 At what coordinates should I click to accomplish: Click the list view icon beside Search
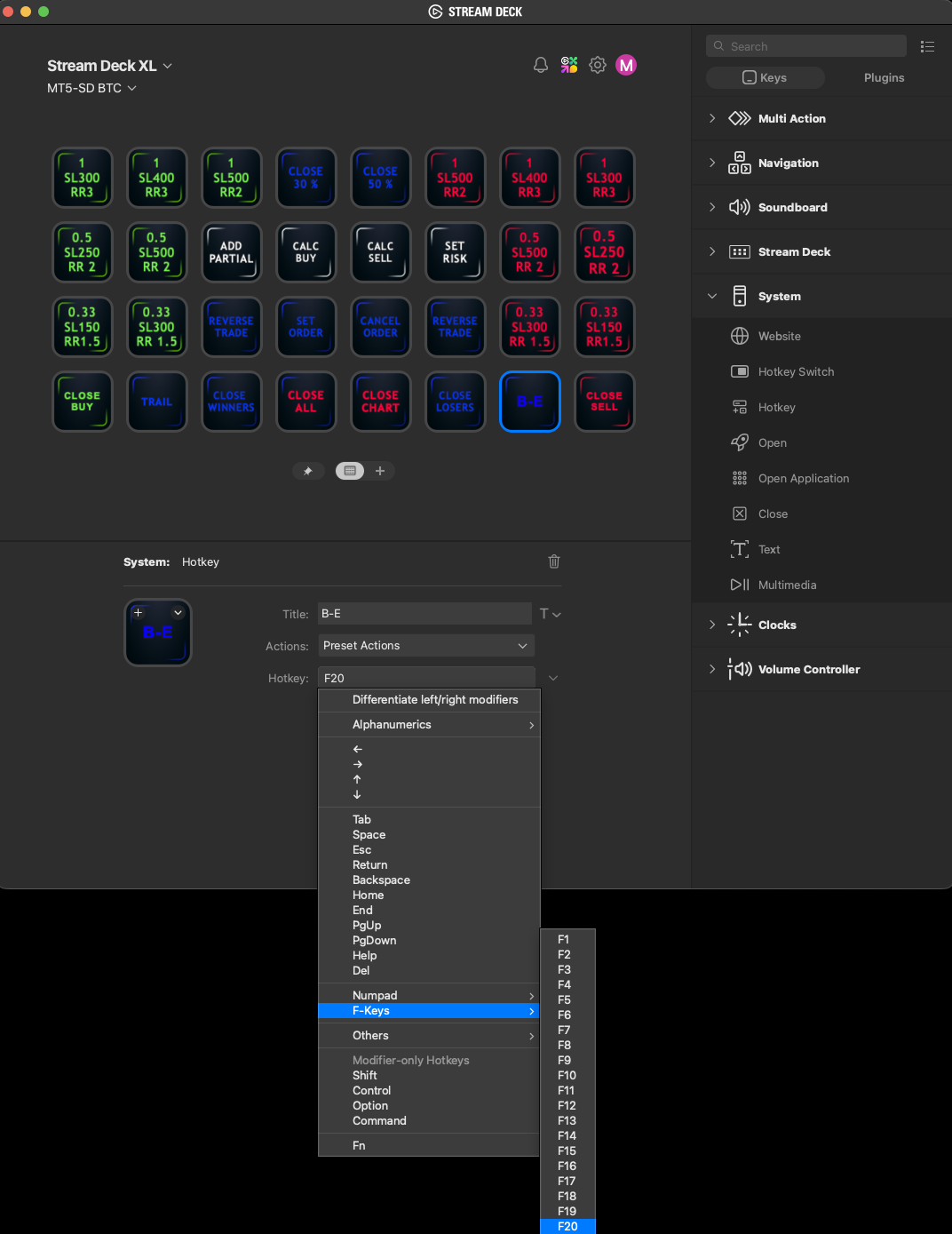point(927,46)
